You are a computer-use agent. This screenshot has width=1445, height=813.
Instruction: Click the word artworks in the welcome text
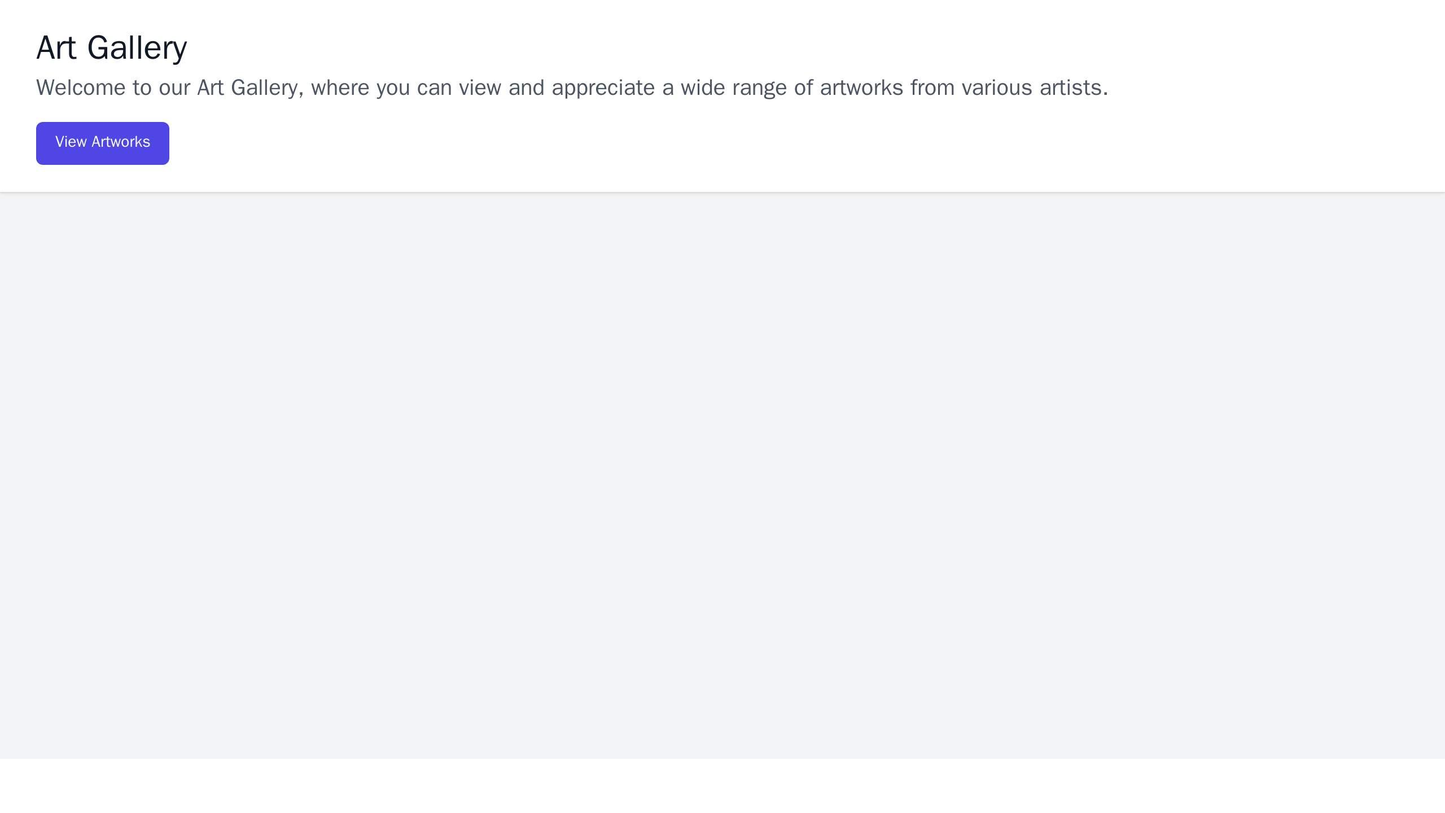pyautogui.click(x=858, y=88)
